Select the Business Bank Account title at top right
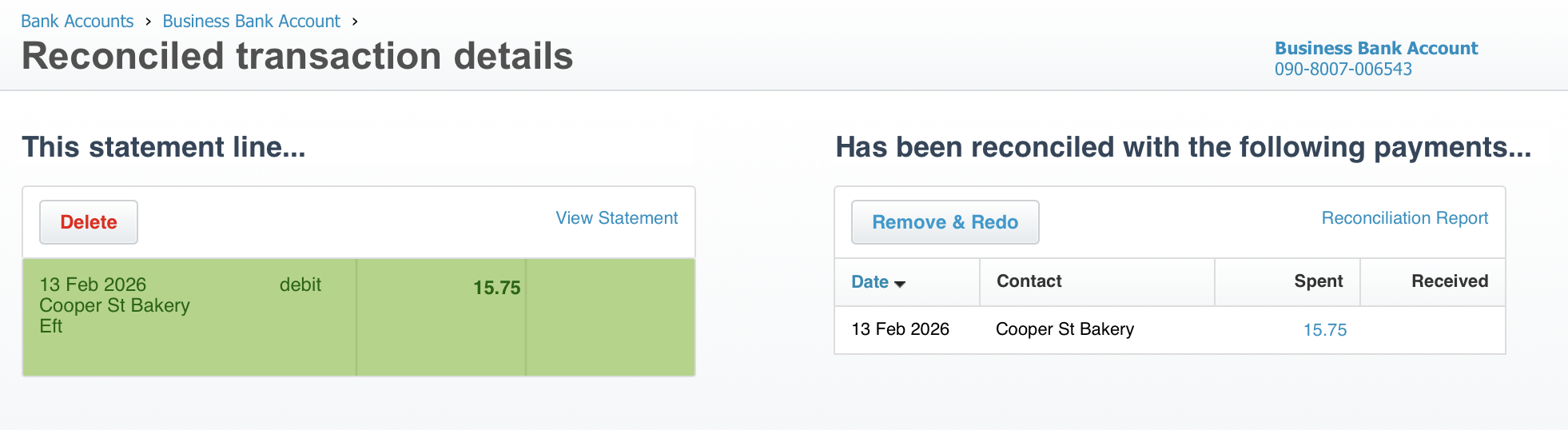This screenshot has width=1568, height=430. [x=1375, y=49]
